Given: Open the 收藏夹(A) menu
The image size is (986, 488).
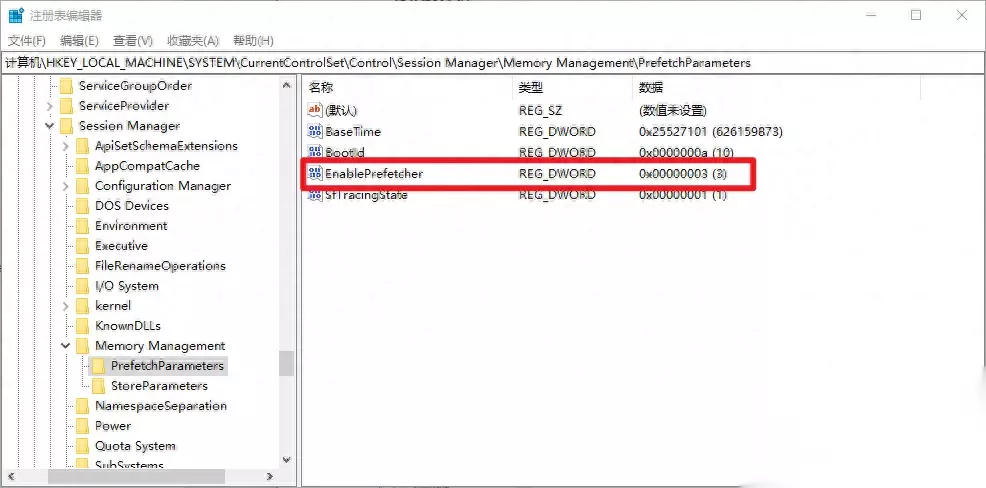Looking at the screenshot, I should click(192, 41).
